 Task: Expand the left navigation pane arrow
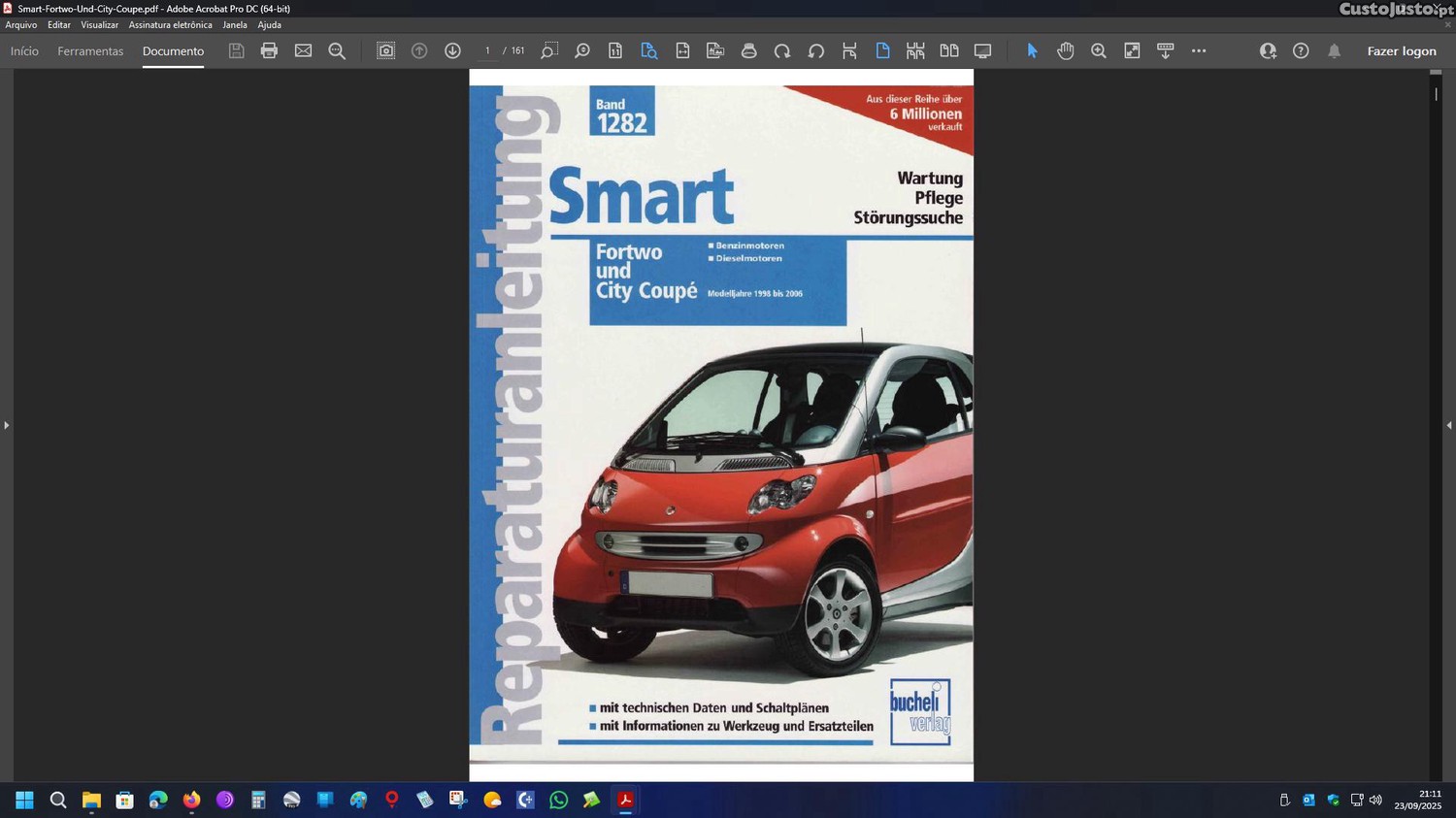(x=6, y=425)
